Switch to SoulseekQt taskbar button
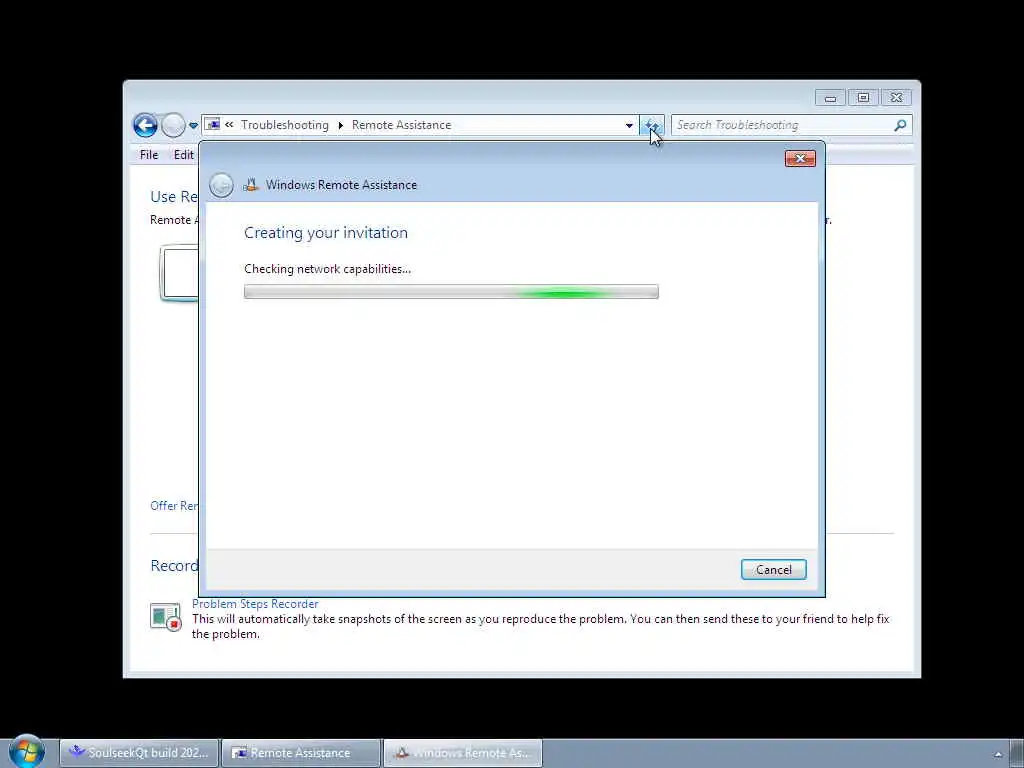The image size is (1024, 768). (x=139, y=753)
